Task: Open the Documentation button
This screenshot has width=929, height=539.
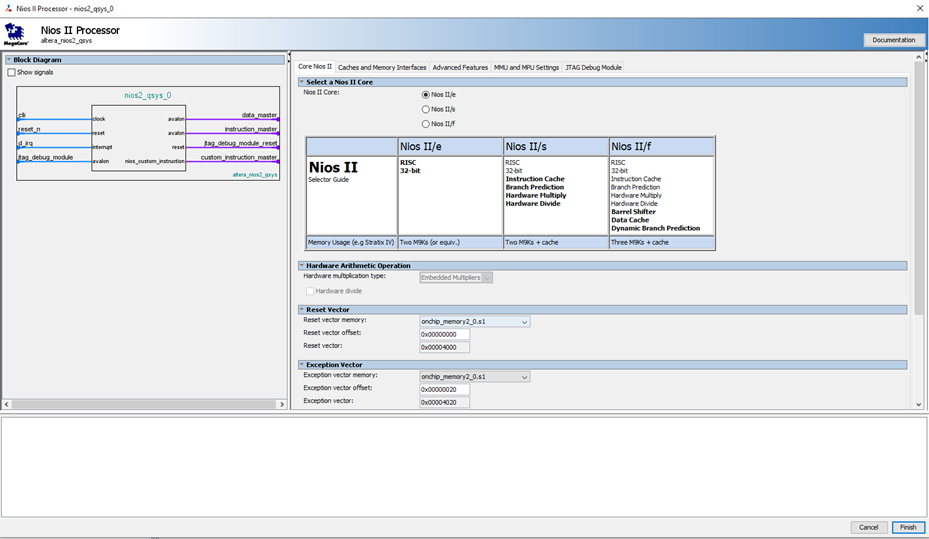Action: [x=893, y=40]
